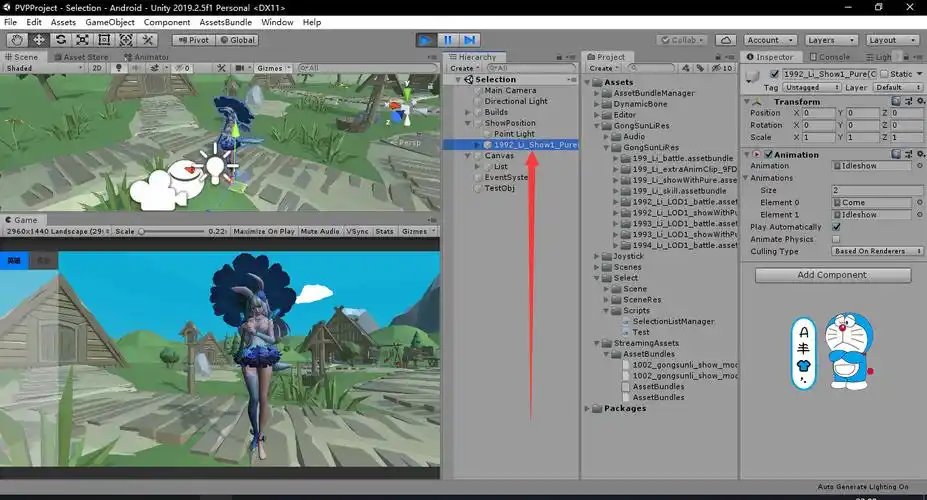The image size is (927, 500).
Task: Toggle scene lighting bulb icon
Action: click(119, 68)
